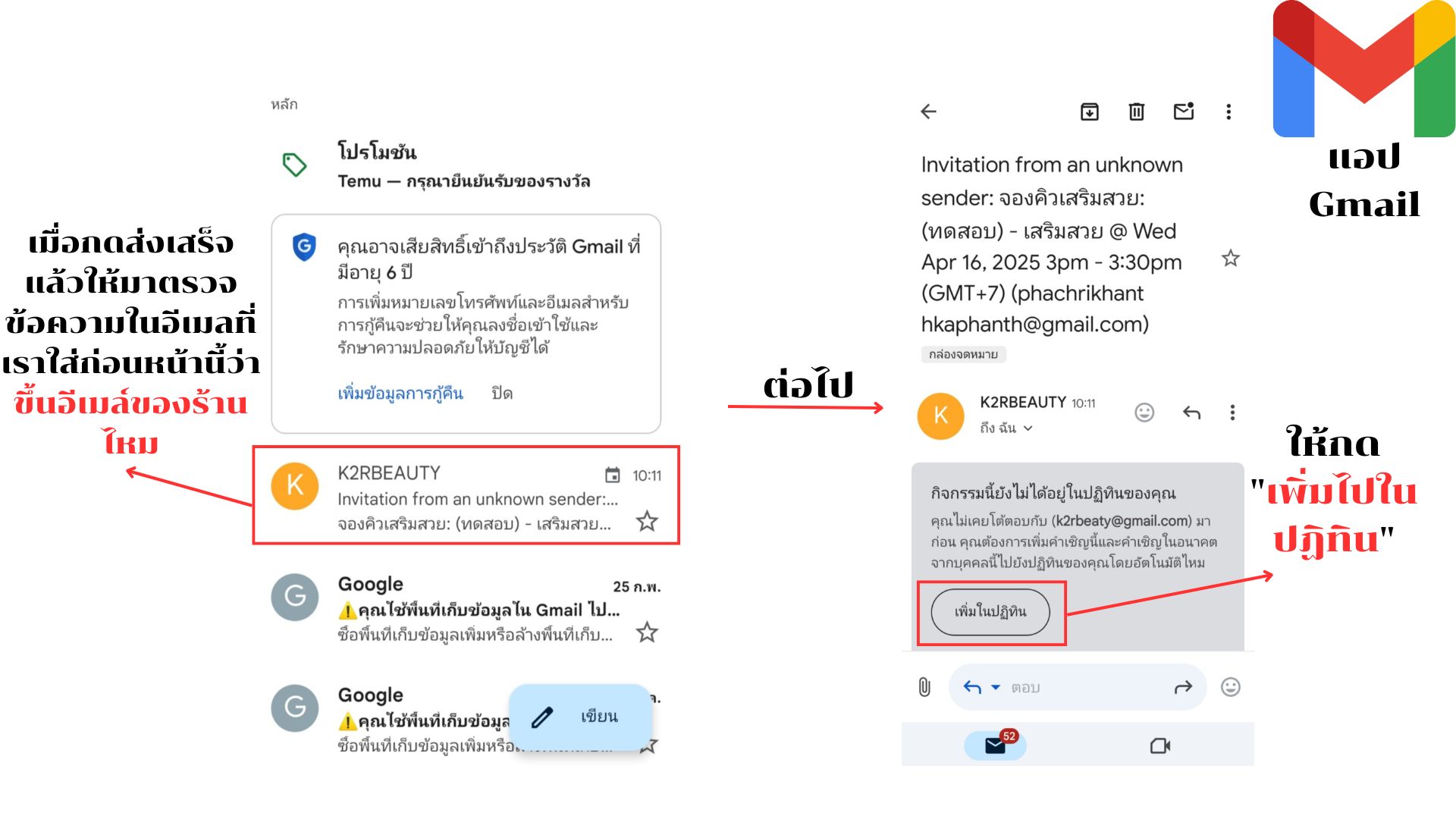Screen dimensions: 1456x819
Task: Click the attachment paperclip icon
Action: point(924,687)
